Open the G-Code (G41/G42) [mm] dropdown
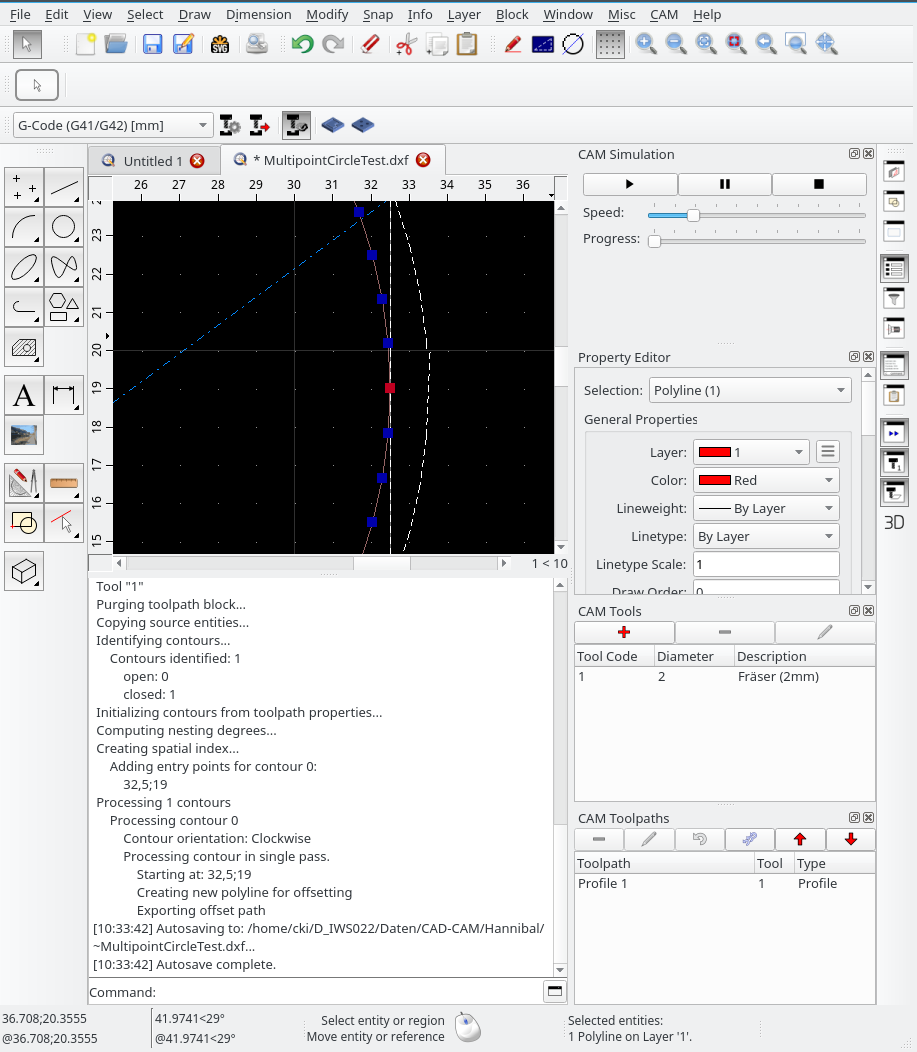This screenshot has width=917, height=1052. pyautogui.click(x=112, y=125)
